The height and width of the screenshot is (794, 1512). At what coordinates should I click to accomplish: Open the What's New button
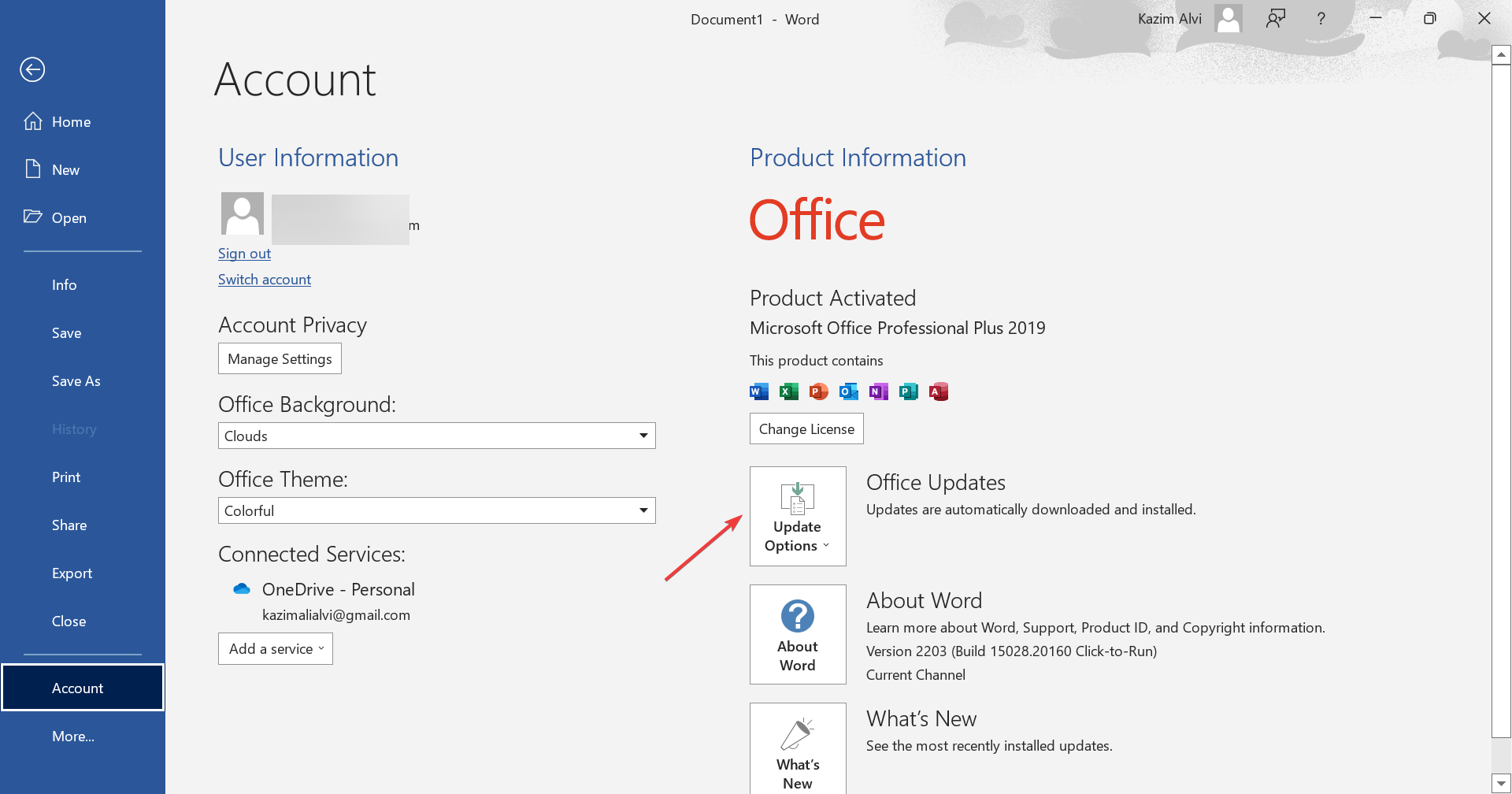click(x=798, y=748)
